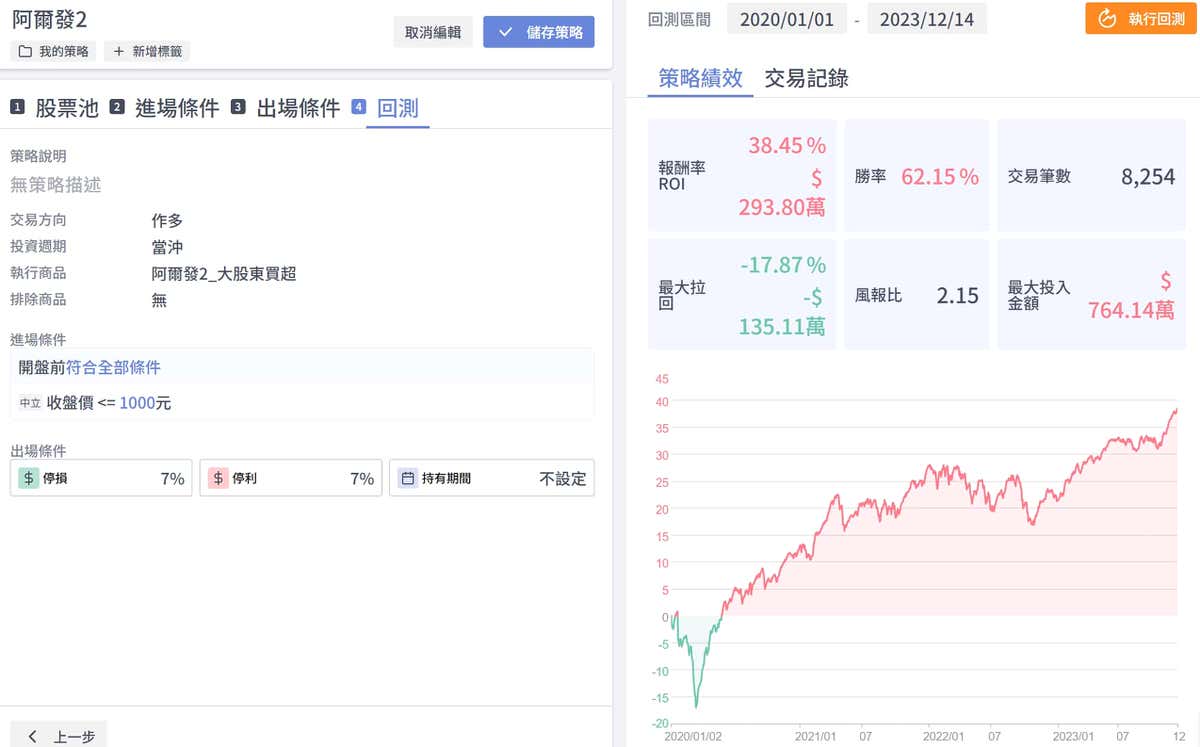Click the ROI curve peak near 2023/12
The height and width of the screenshot is (747, 1200).
1176,409
